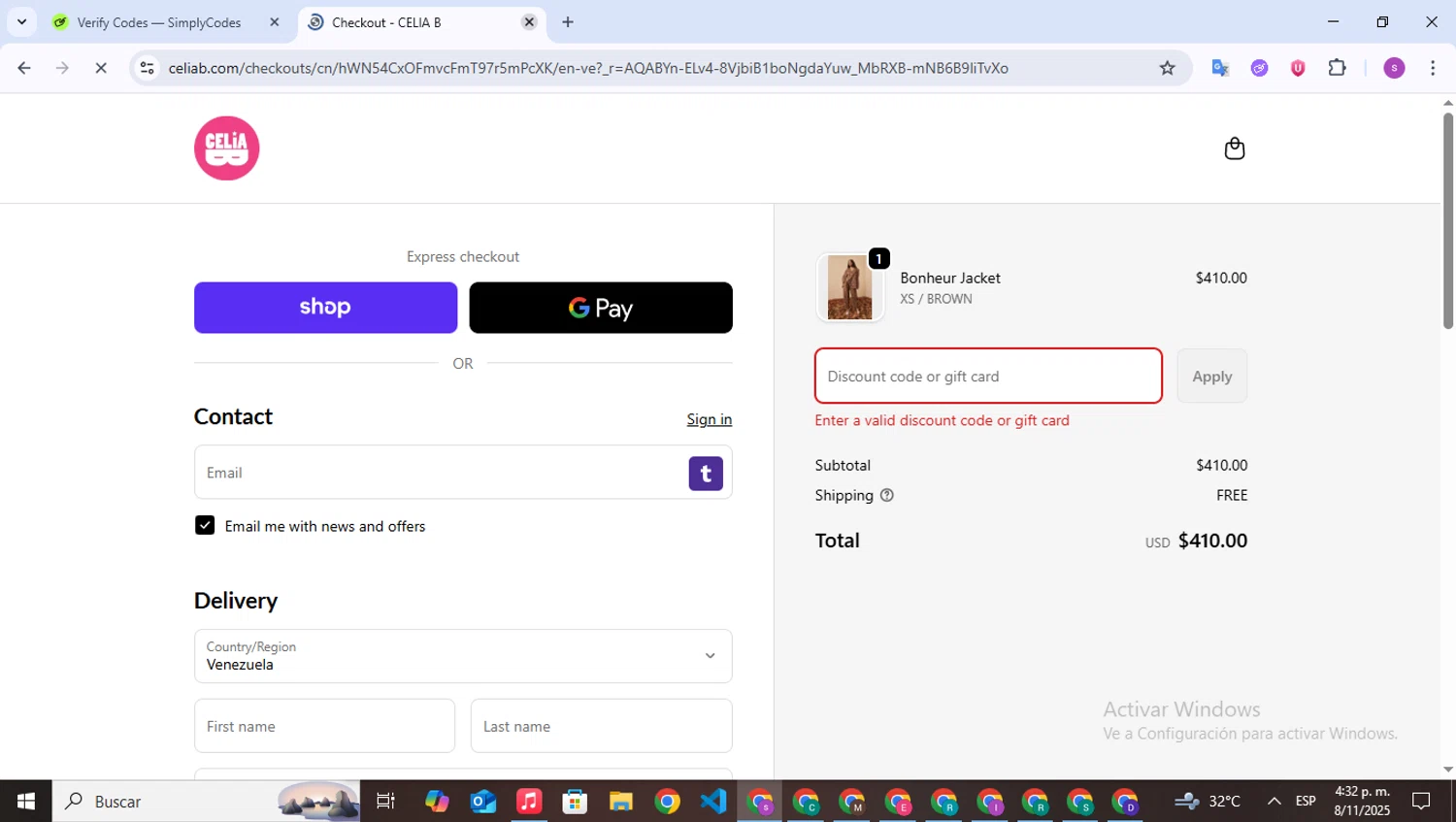Click the Last name field
Image resolution: width=1456 pixels, height=822 pixels.
coord(602,726)
